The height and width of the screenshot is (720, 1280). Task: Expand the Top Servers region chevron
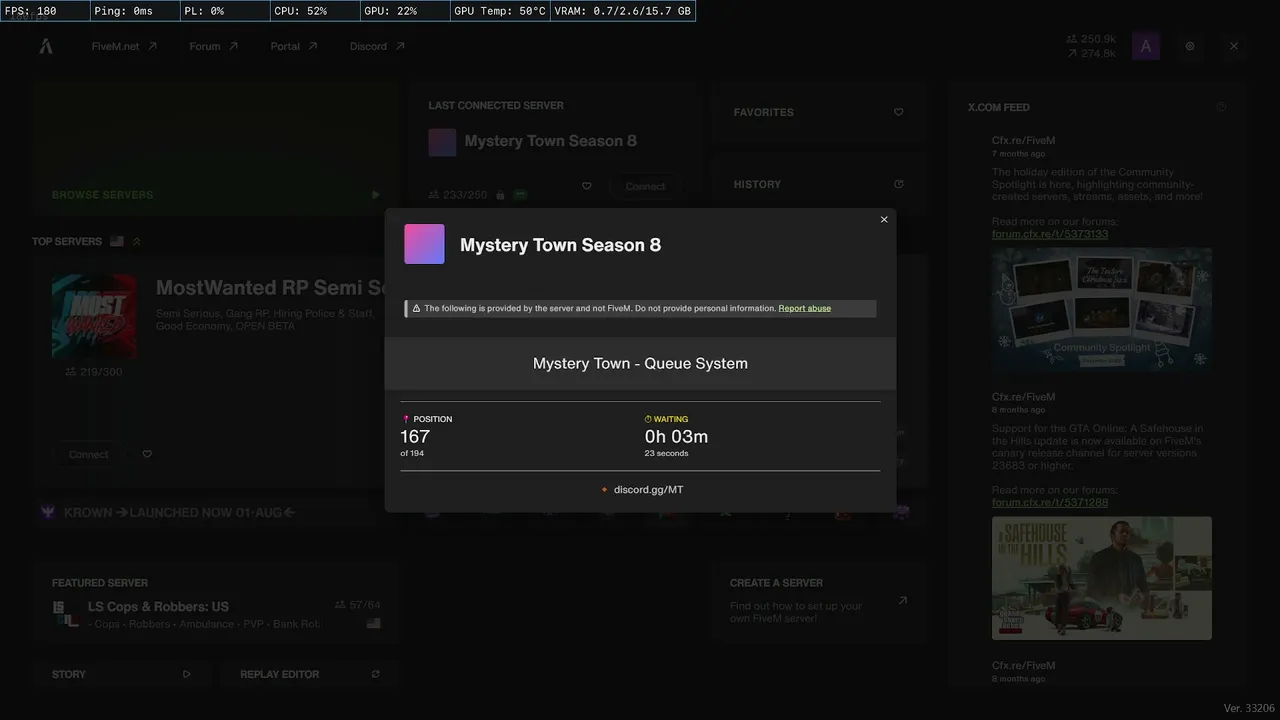point(137,241)
